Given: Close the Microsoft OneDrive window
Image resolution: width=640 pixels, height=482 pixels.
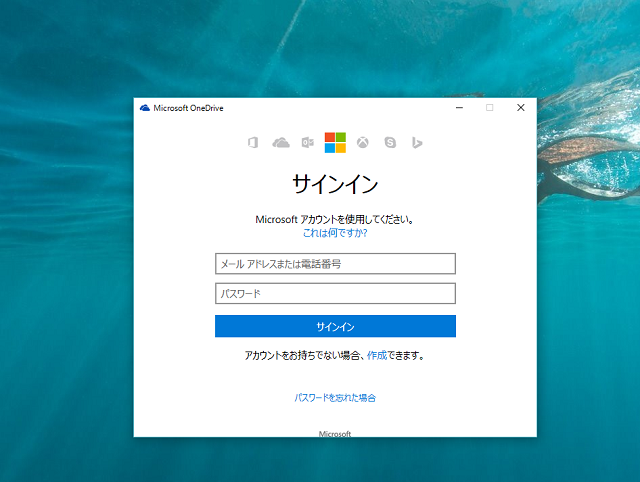Looking at the screenshot, I should tap(521, 108).
